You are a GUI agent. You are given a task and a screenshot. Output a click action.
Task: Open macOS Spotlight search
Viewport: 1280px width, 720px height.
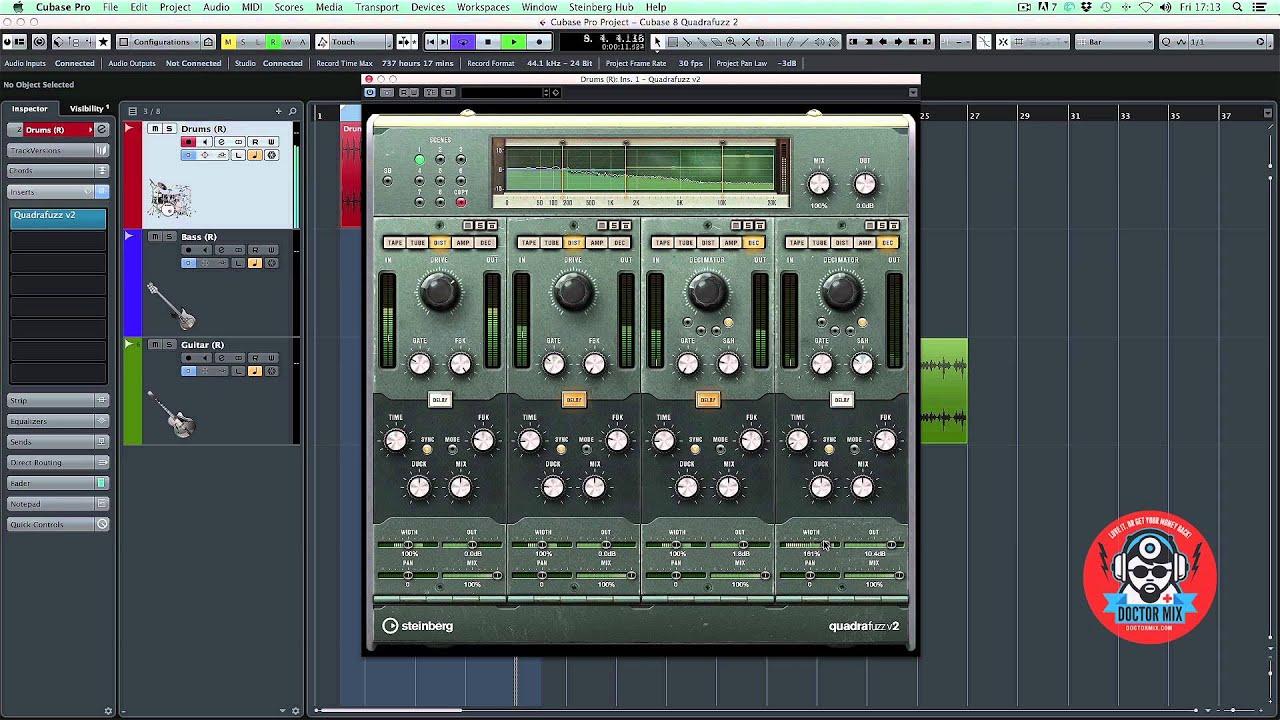pos(1237,7)
